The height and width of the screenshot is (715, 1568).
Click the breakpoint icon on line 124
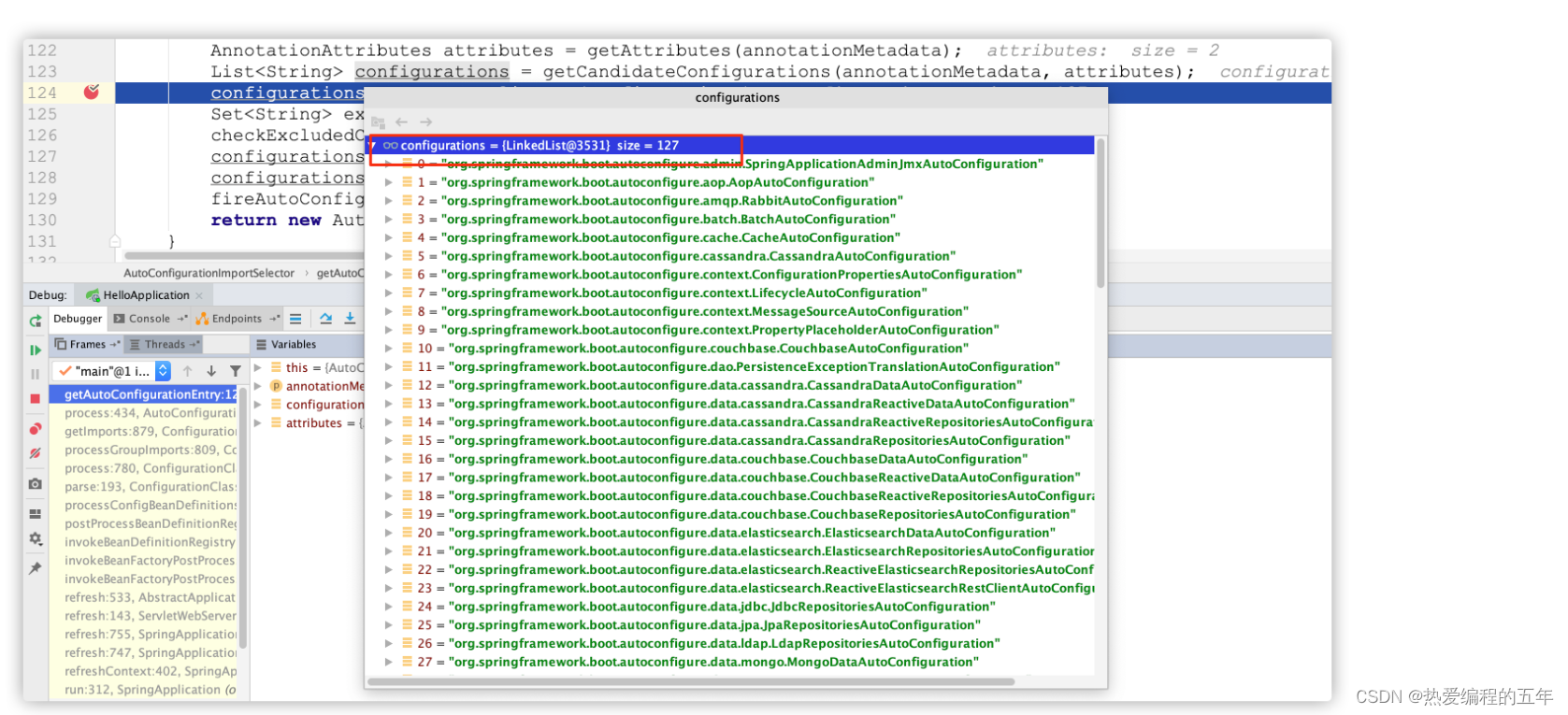click(92, 92)
